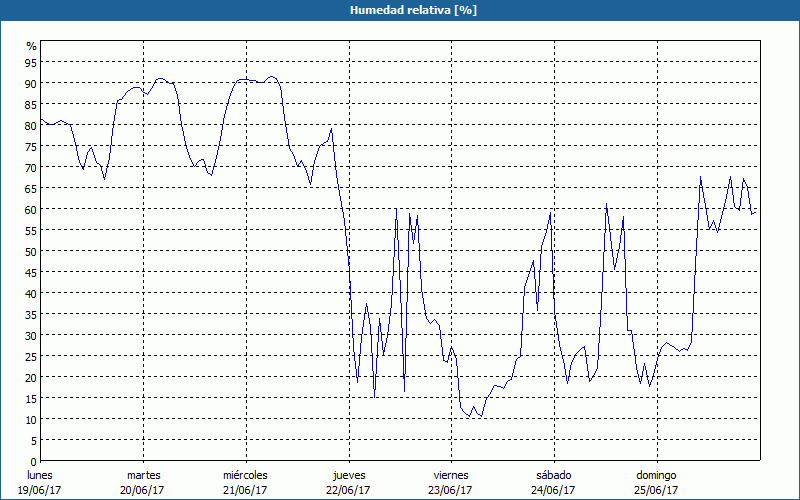Click the 95 value on the y-axis
The image size is (800, 500).
pos(30,62)
